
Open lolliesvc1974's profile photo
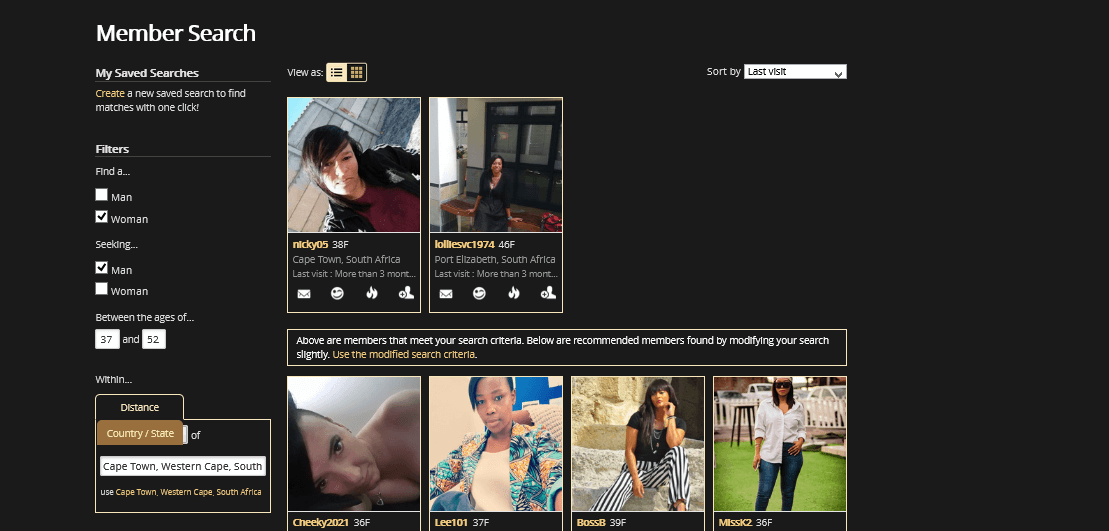(x=496, y=165)
